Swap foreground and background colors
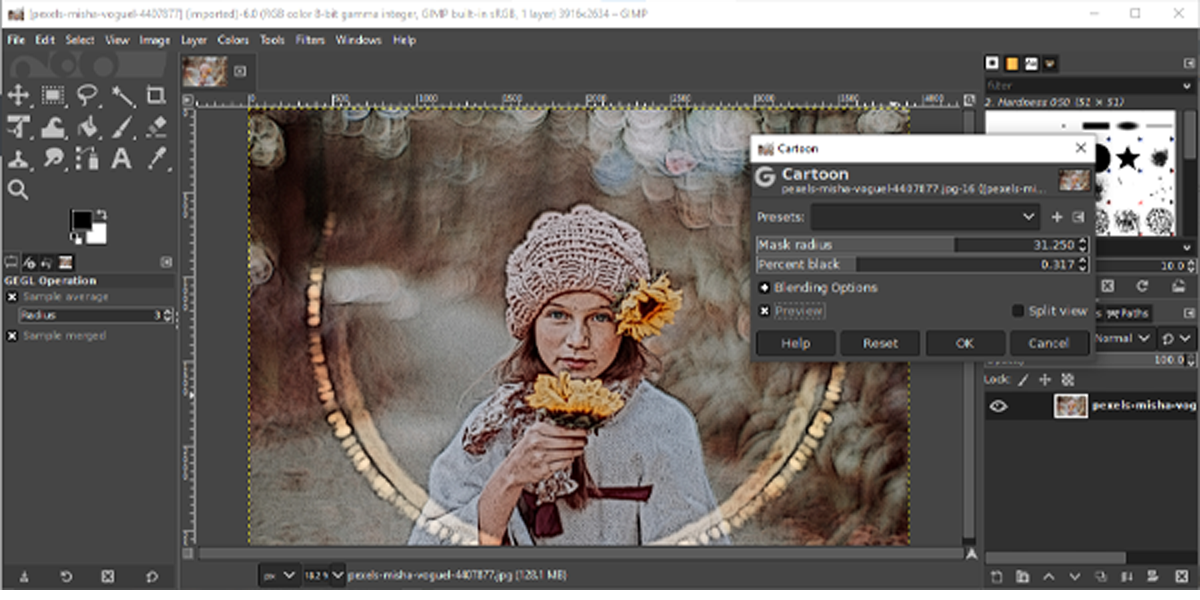The image size is (1200, 600). click(x=101, y=214)
